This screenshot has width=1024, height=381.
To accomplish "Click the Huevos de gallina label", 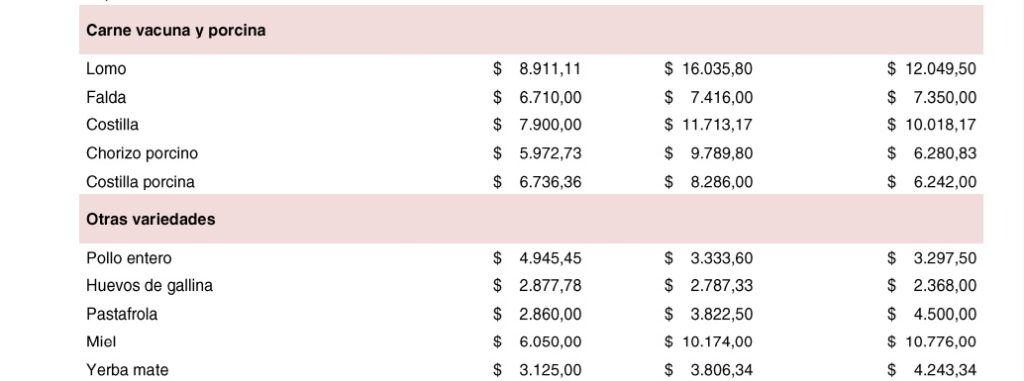I will (x=150, y=286).
